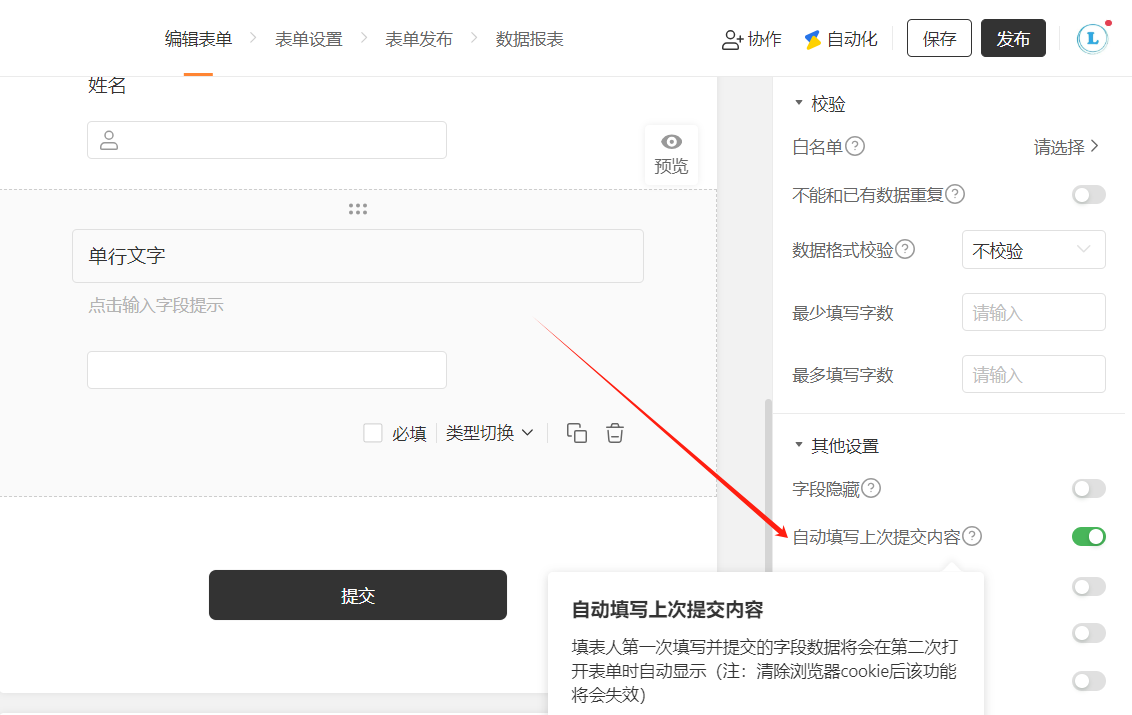Click the help icon next to 数据格式校验
The image size is (1132, 715).
(x=905, y=249)
